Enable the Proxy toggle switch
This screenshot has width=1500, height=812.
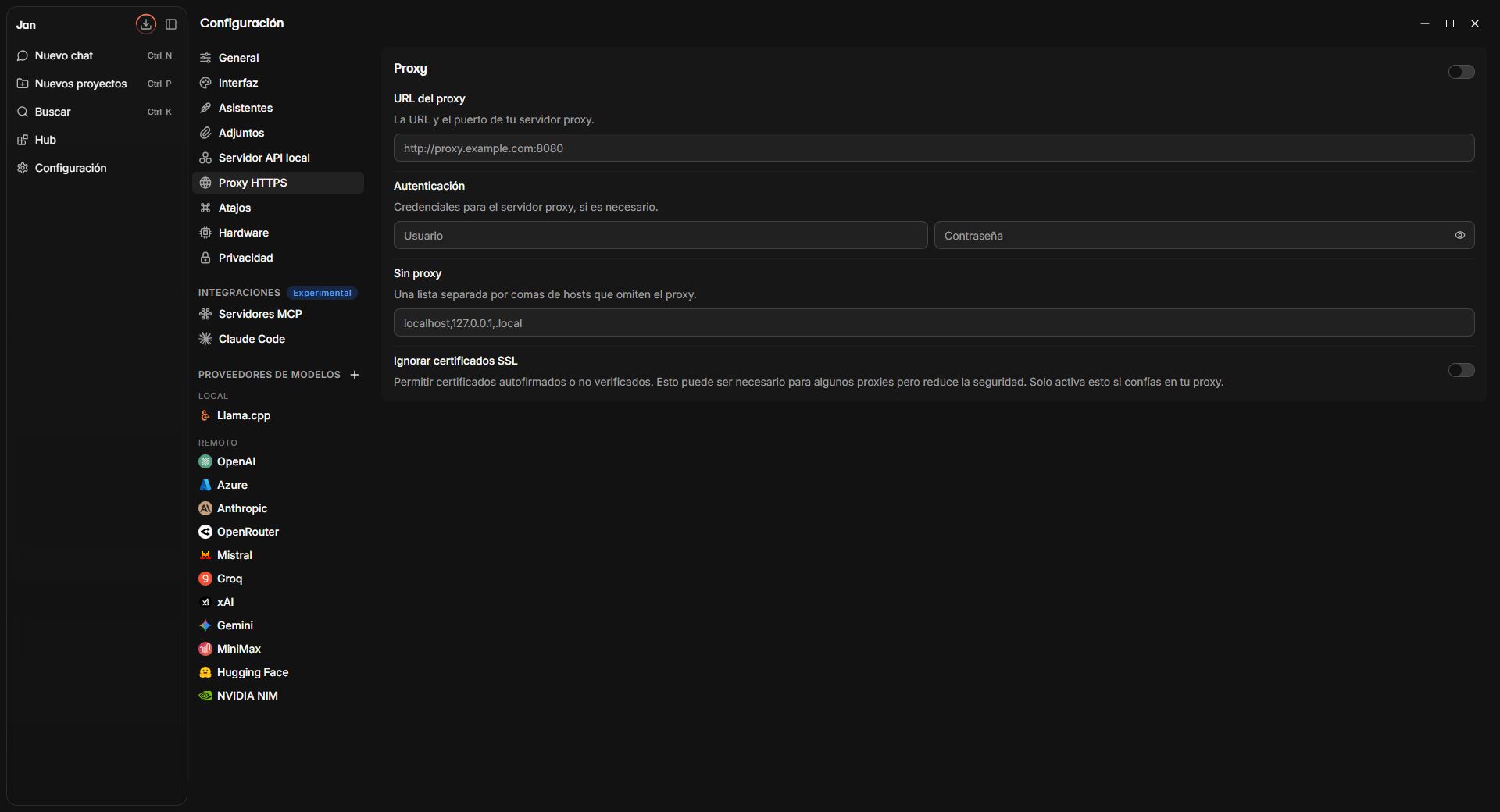[1461, 72]
